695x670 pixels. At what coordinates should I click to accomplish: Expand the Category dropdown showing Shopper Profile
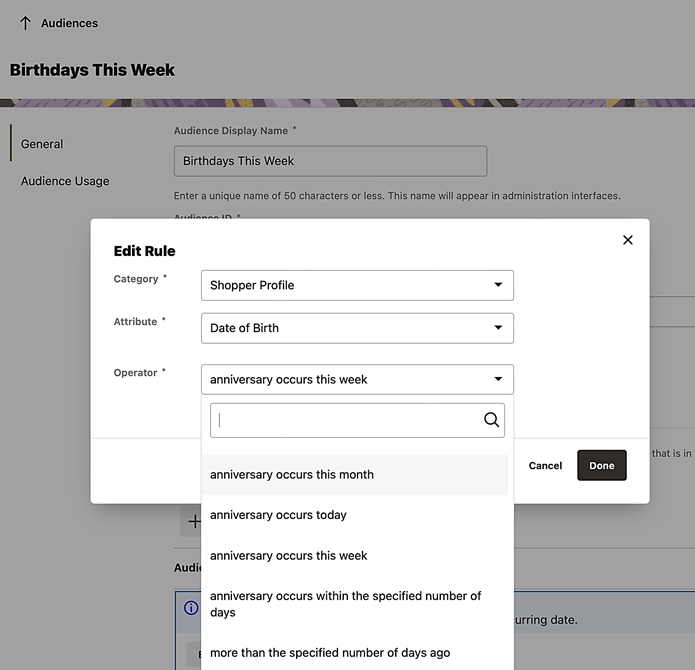tap(357, 285)
